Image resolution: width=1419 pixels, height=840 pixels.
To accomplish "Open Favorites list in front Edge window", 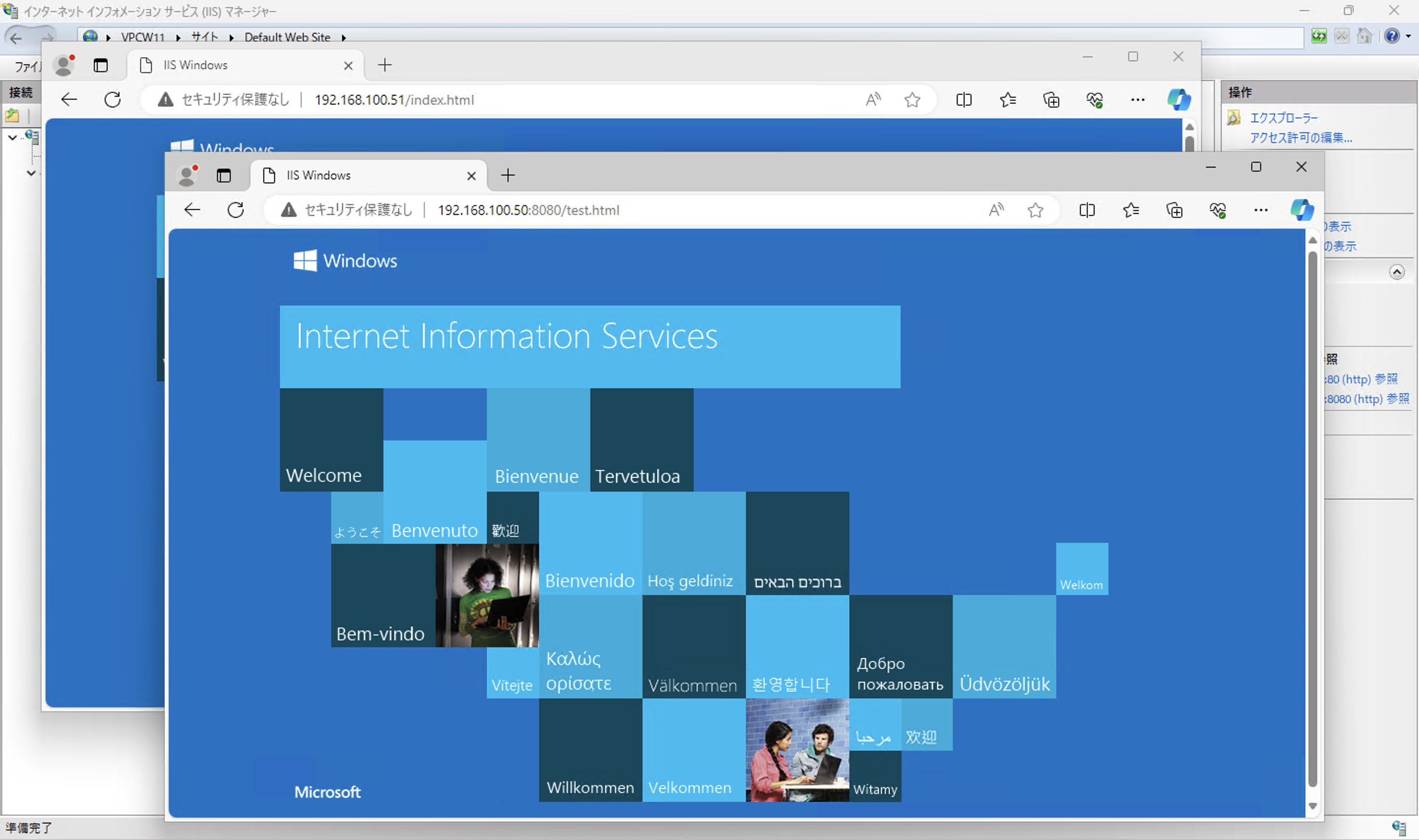I will pyautogui.click(x=1131, y=210).
